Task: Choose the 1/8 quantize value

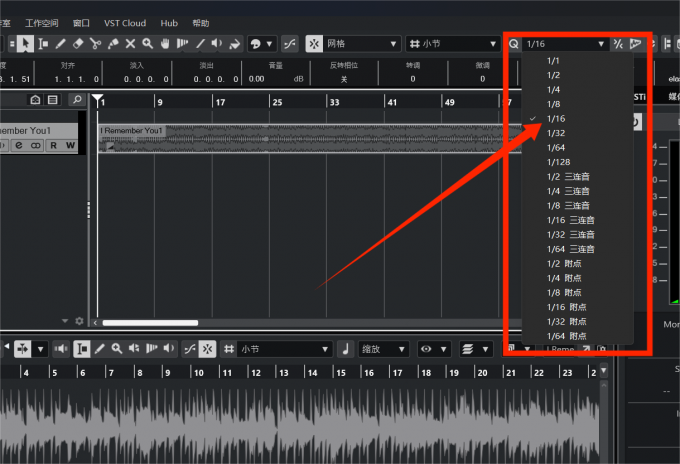Action: (577, 104)
